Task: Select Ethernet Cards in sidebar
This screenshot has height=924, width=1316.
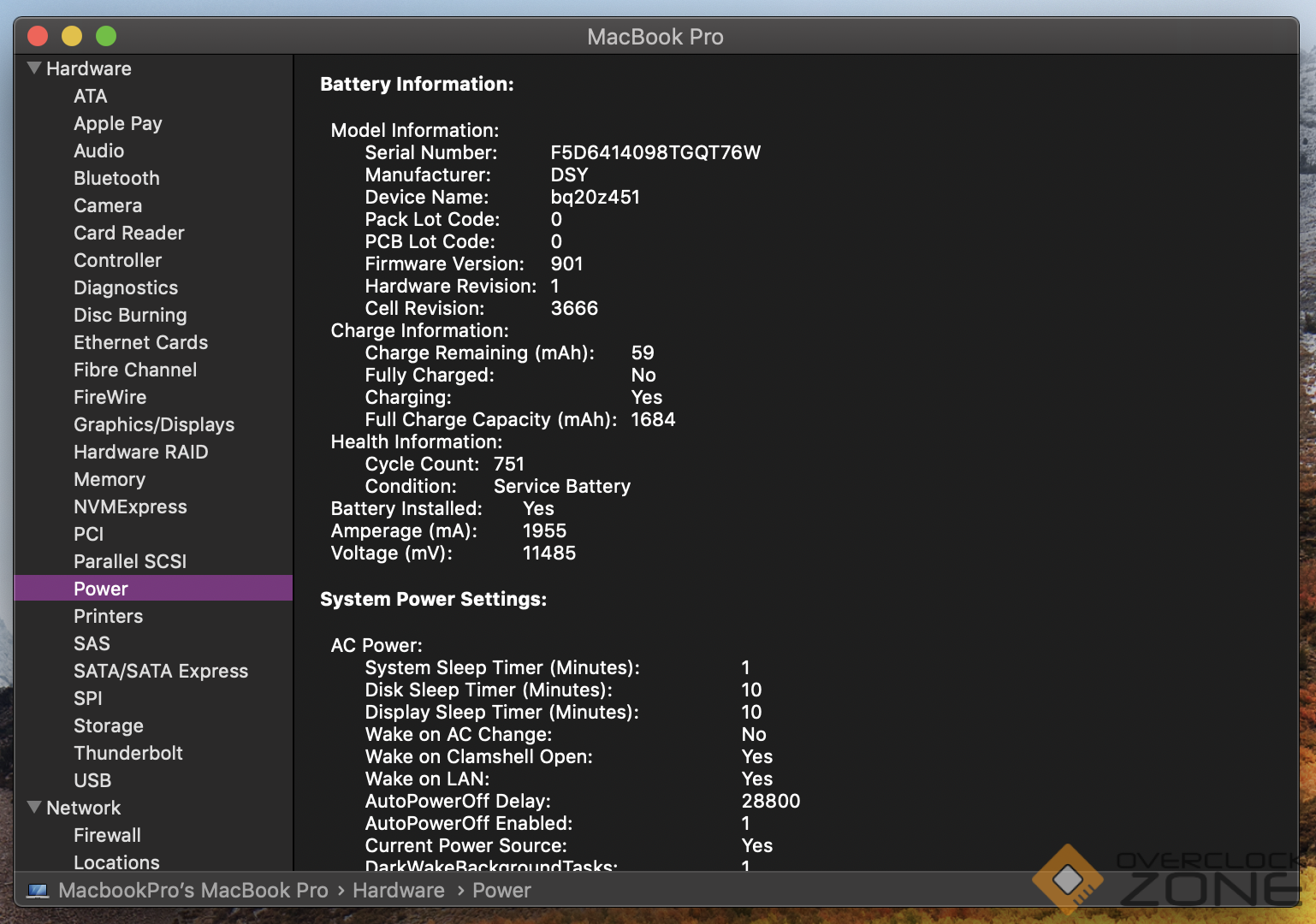Action: 141,342
